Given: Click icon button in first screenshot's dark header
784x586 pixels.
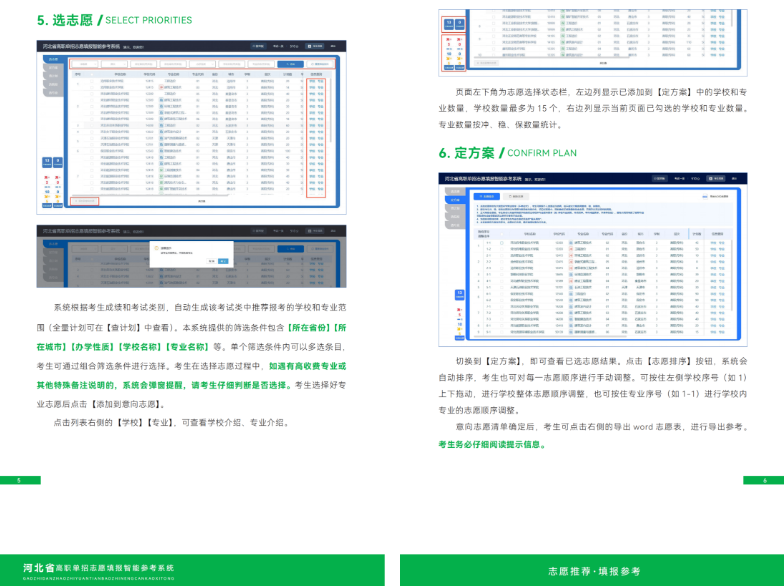Looking at the screenshot, I should point(316,46).
